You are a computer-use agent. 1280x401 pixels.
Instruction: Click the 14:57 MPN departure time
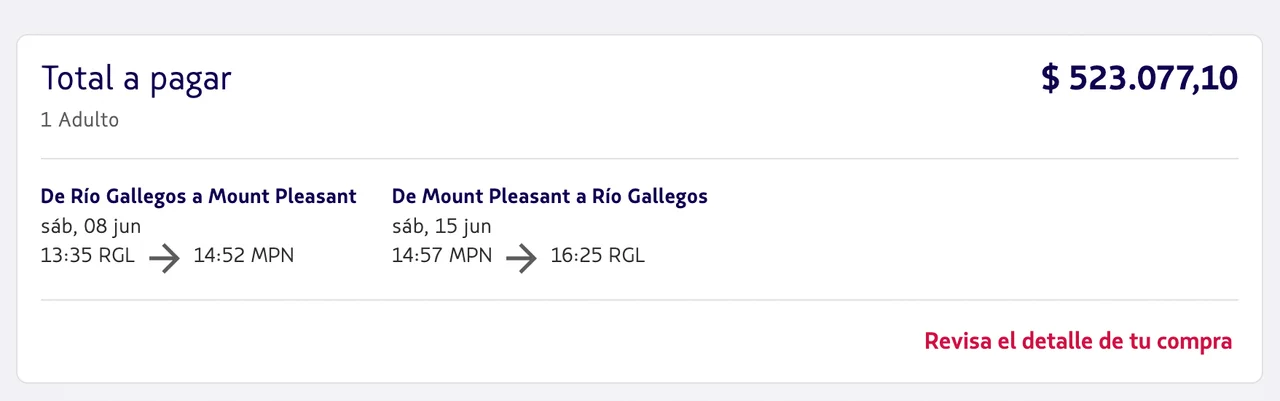pos(441,256)
